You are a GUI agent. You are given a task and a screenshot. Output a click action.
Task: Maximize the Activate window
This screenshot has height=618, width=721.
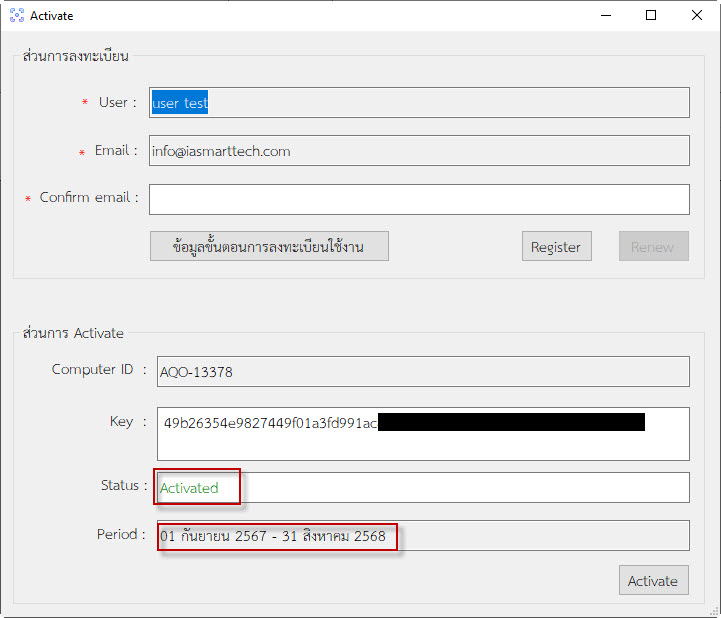651,15
